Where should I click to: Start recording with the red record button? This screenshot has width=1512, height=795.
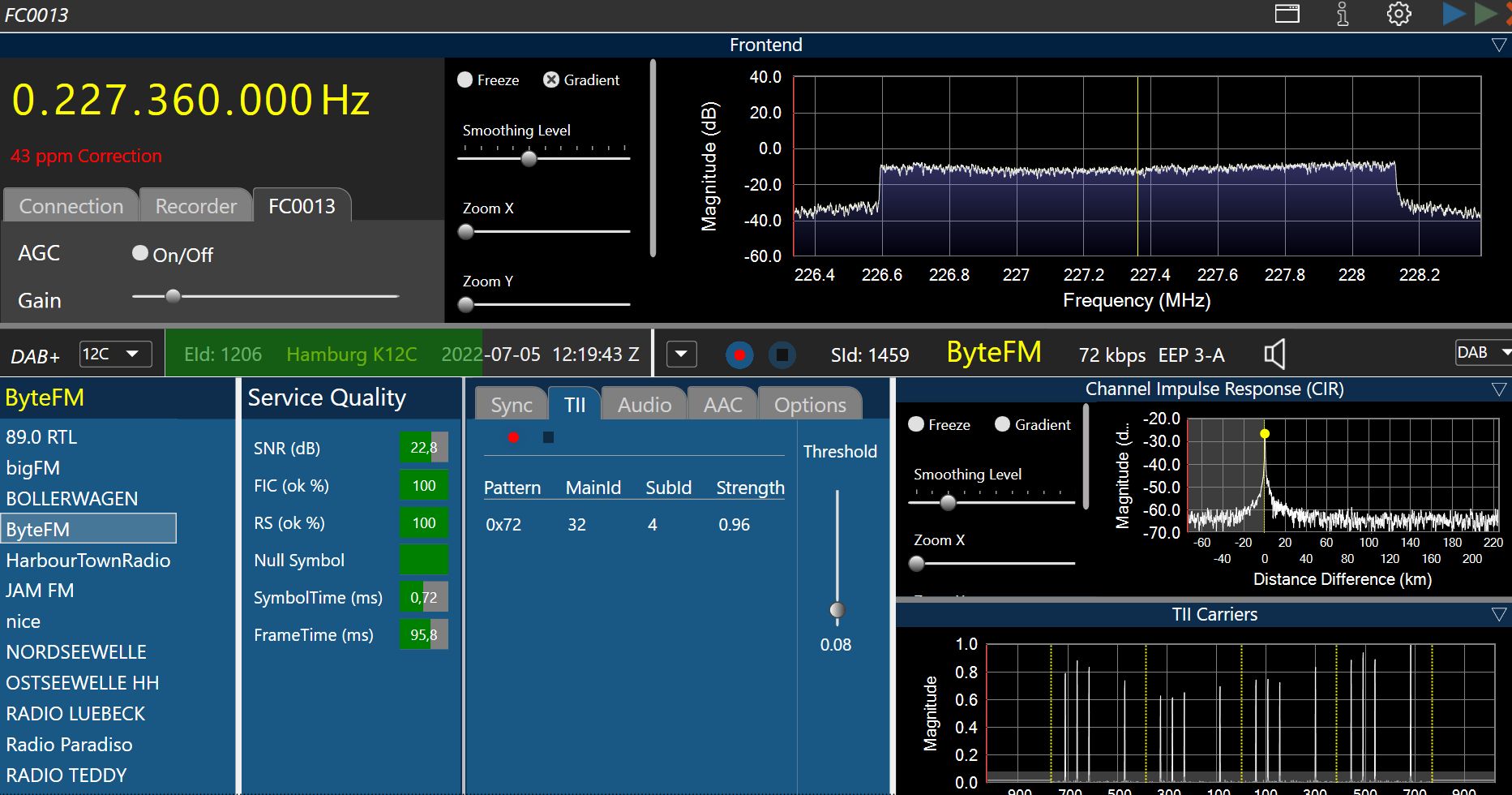pos(739,355)
